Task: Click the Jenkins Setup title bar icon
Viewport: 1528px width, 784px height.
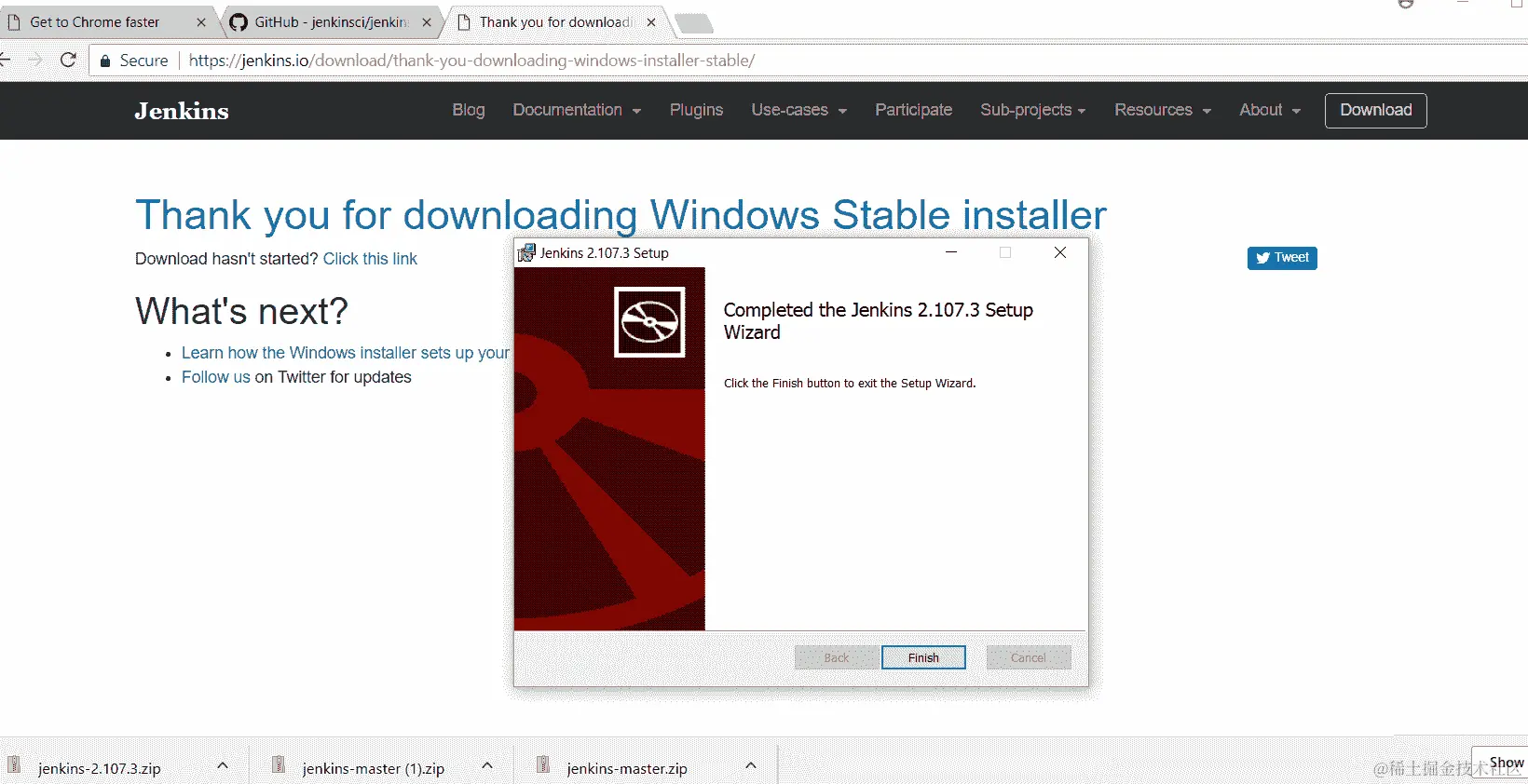Action: [527, 252]
